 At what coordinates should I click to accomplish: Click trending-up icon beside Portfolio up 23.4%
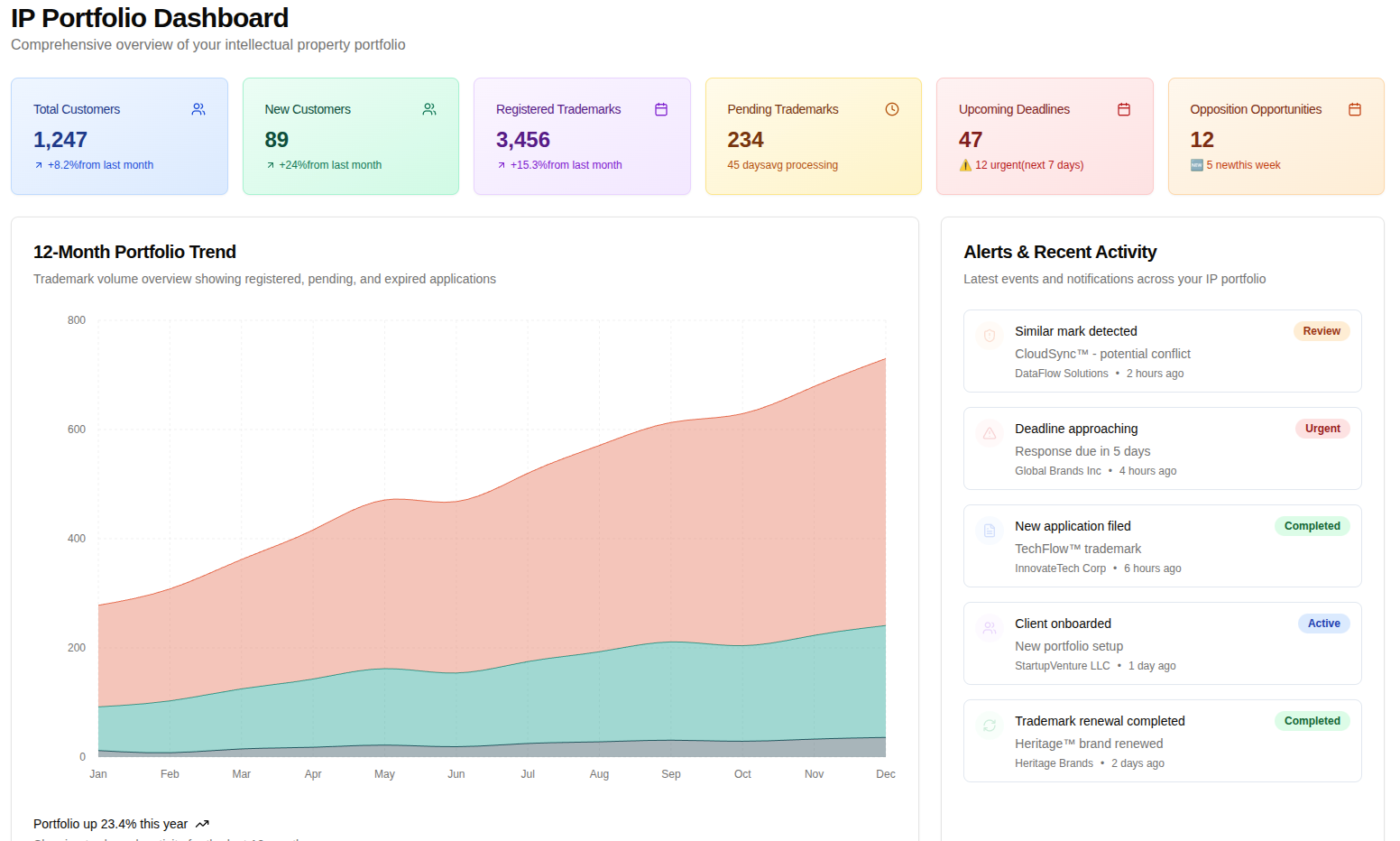coord(202,824)
